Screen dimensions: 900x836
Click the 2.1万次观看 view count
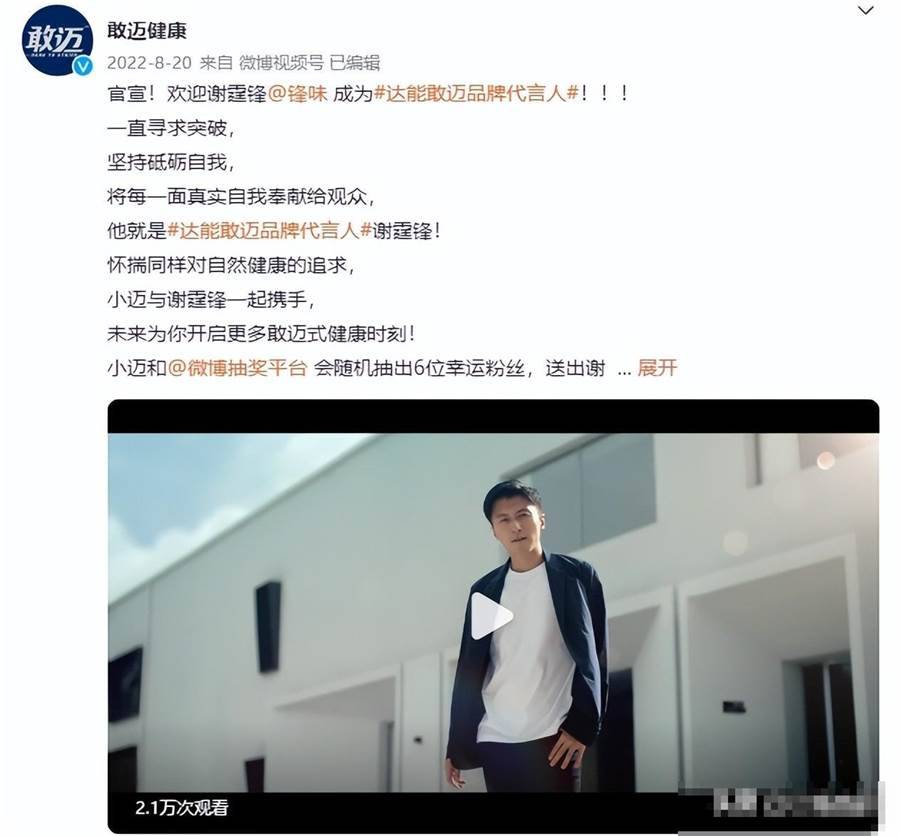coord(182,808)
